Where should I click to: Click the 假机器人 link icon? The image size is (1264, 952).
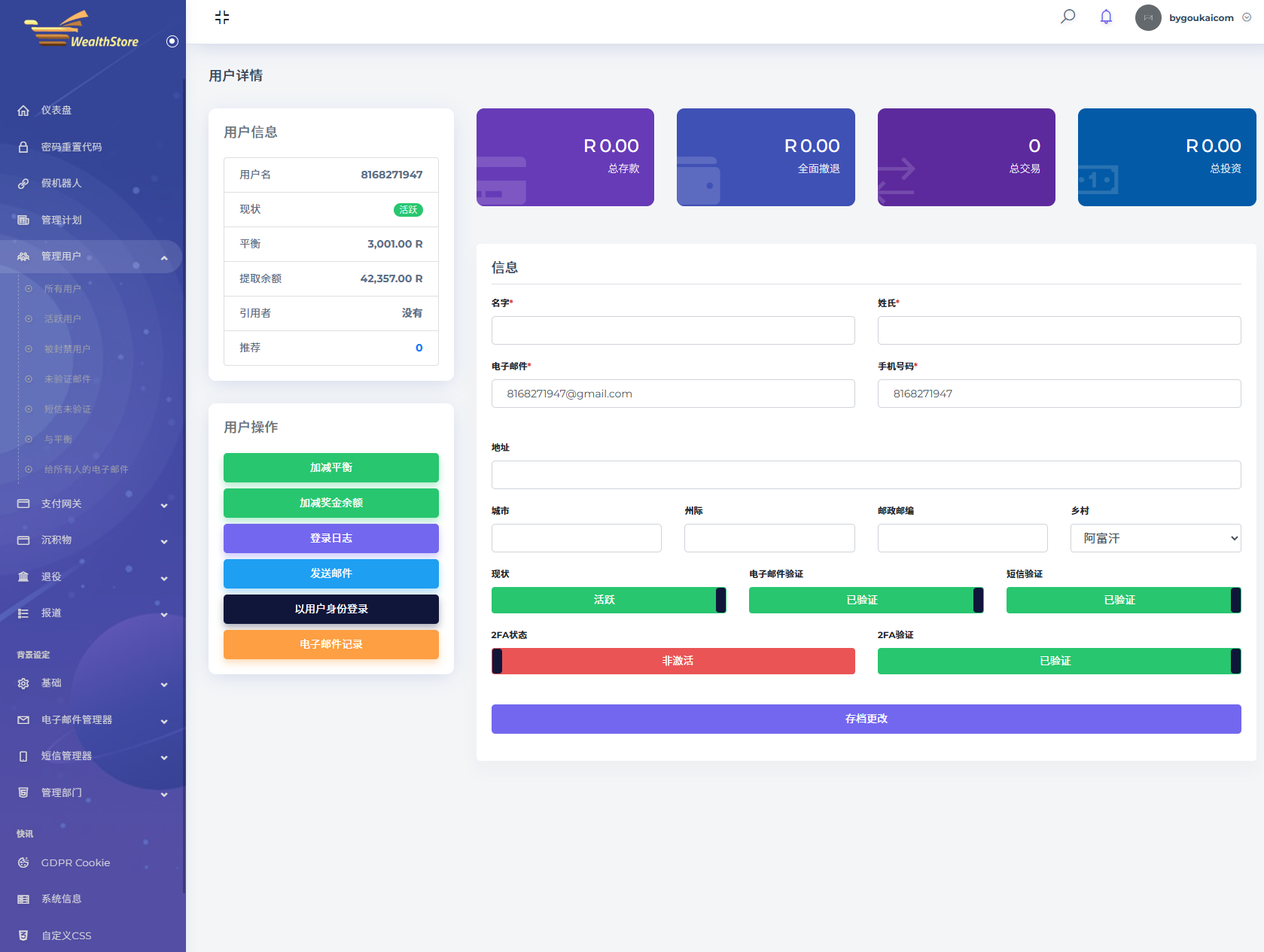[x=23, y=184]
